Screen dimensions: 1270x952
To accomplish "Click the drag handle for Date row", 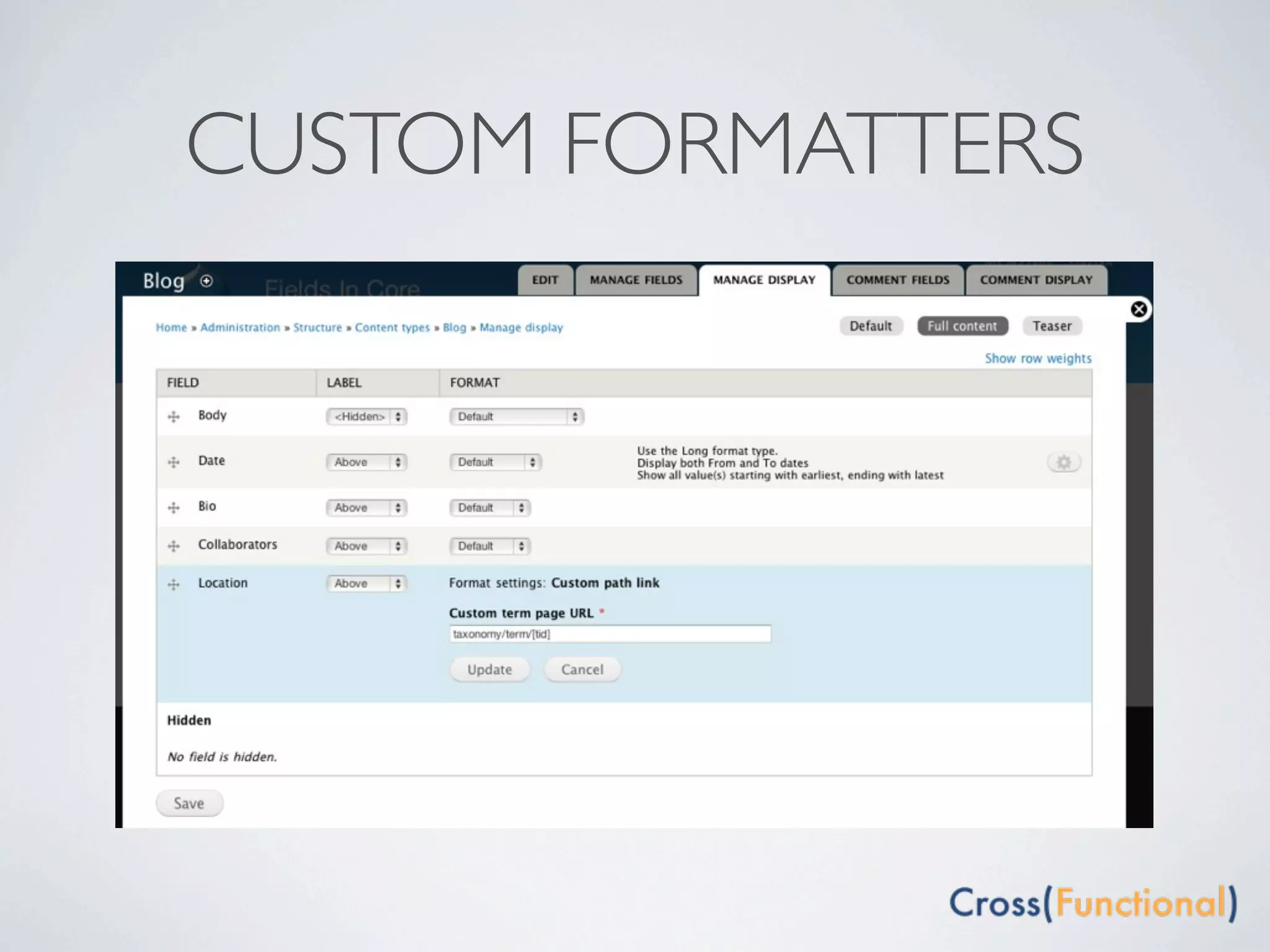I will (174, 462).
